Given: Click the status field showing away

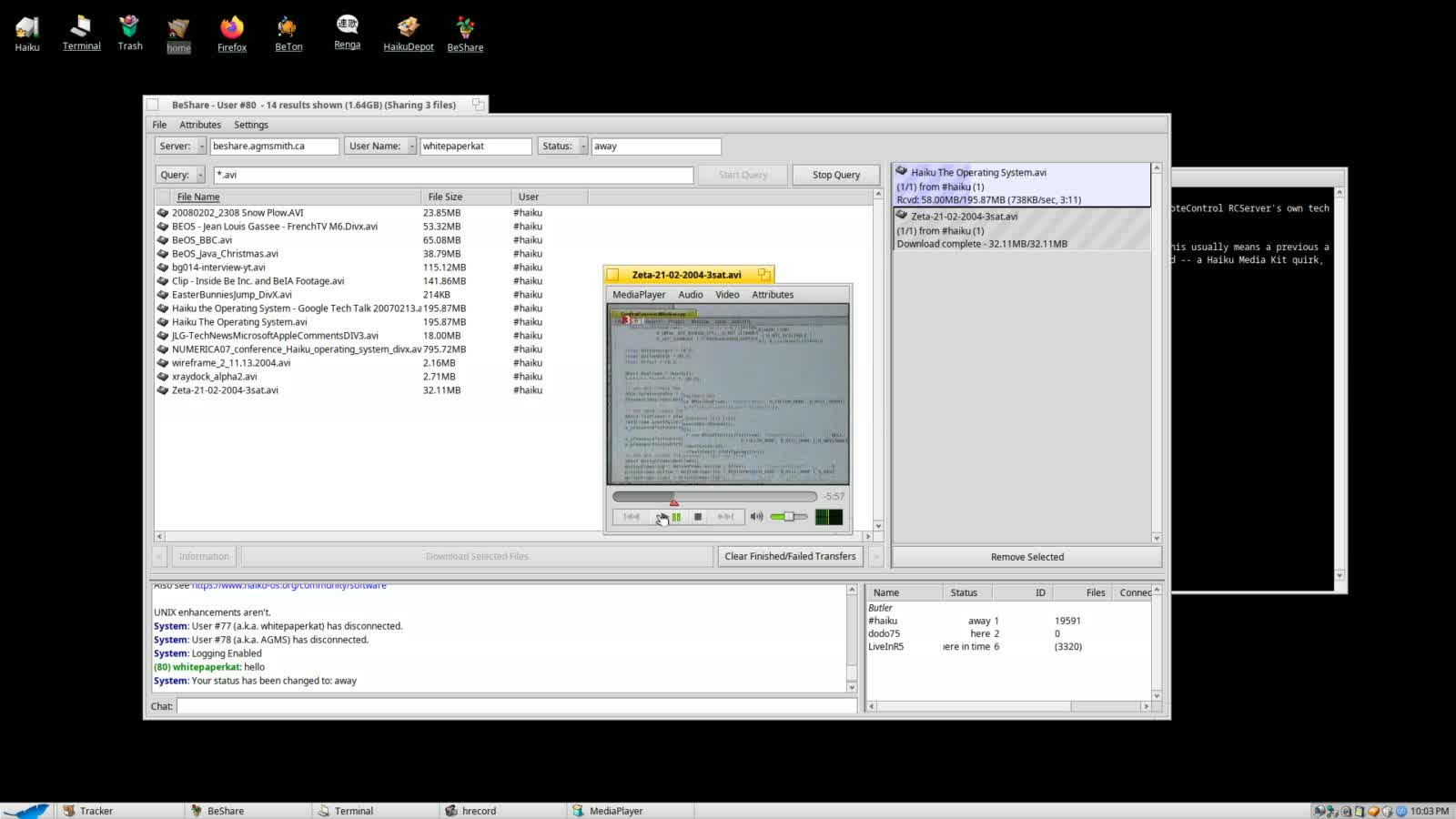Looking at the screenshot, I should pyautogui.click(x=656, y=147).
